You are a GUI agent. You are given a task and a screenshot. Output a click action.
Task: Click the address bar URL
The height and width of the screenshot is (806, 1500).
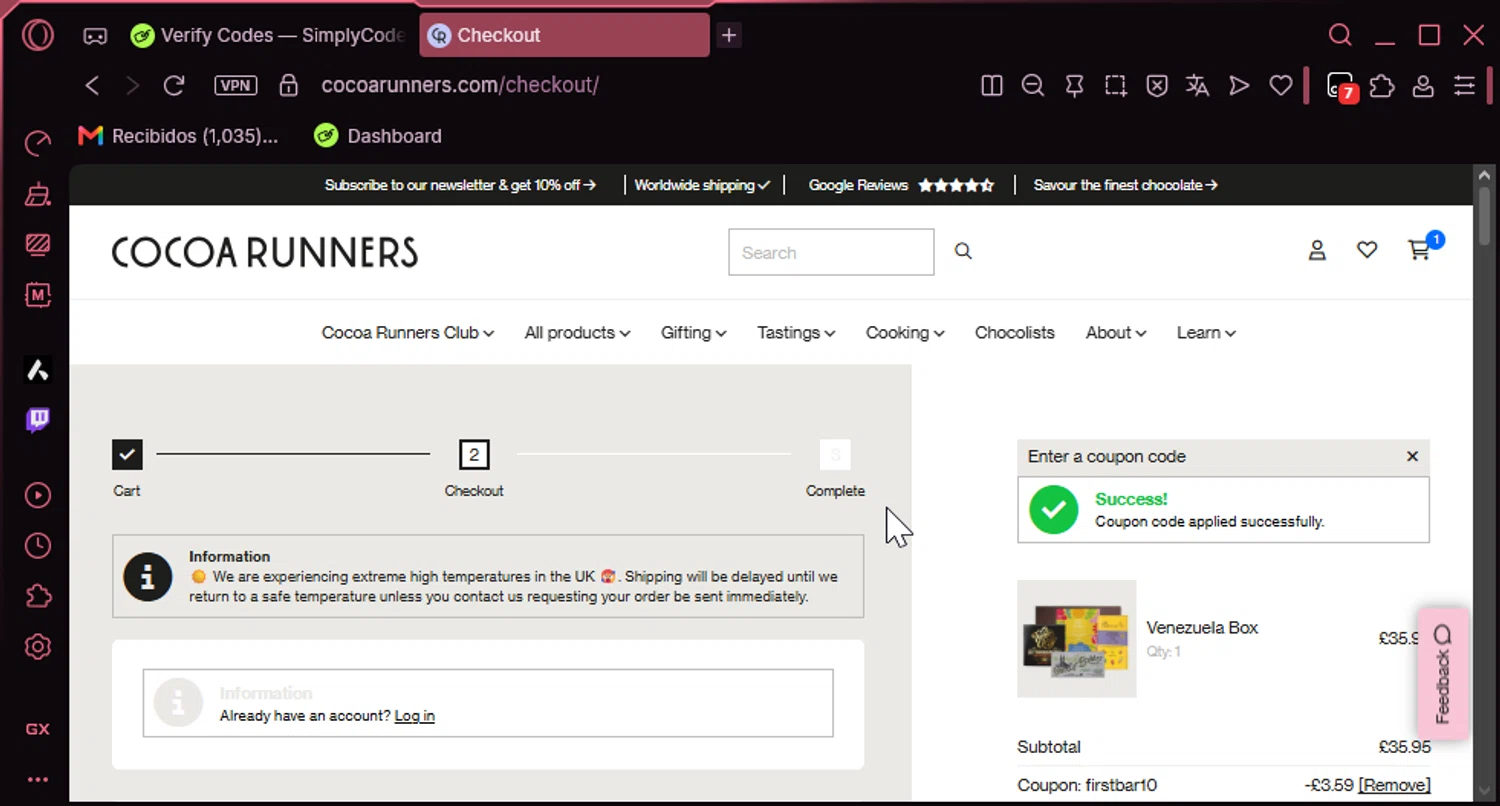coord(460,86)
